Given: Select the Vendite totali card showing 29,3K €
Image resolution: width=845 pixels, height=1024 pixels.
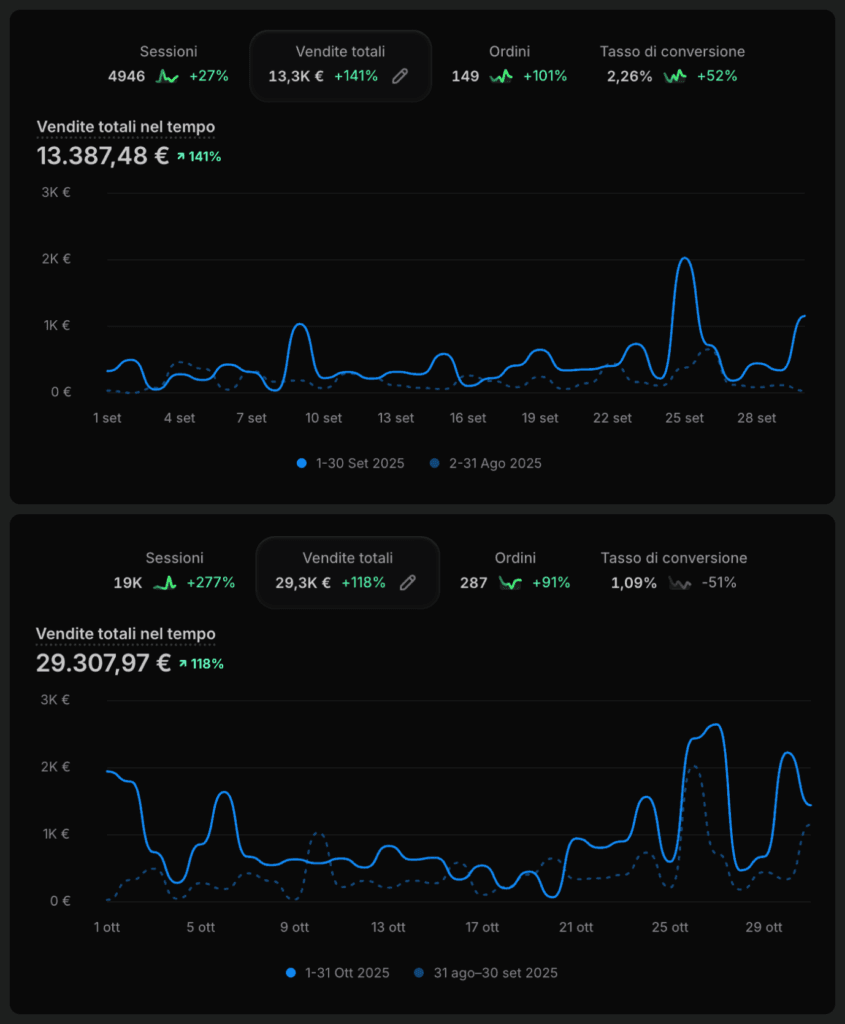Looking at the screenshot, I should [347, 572].
